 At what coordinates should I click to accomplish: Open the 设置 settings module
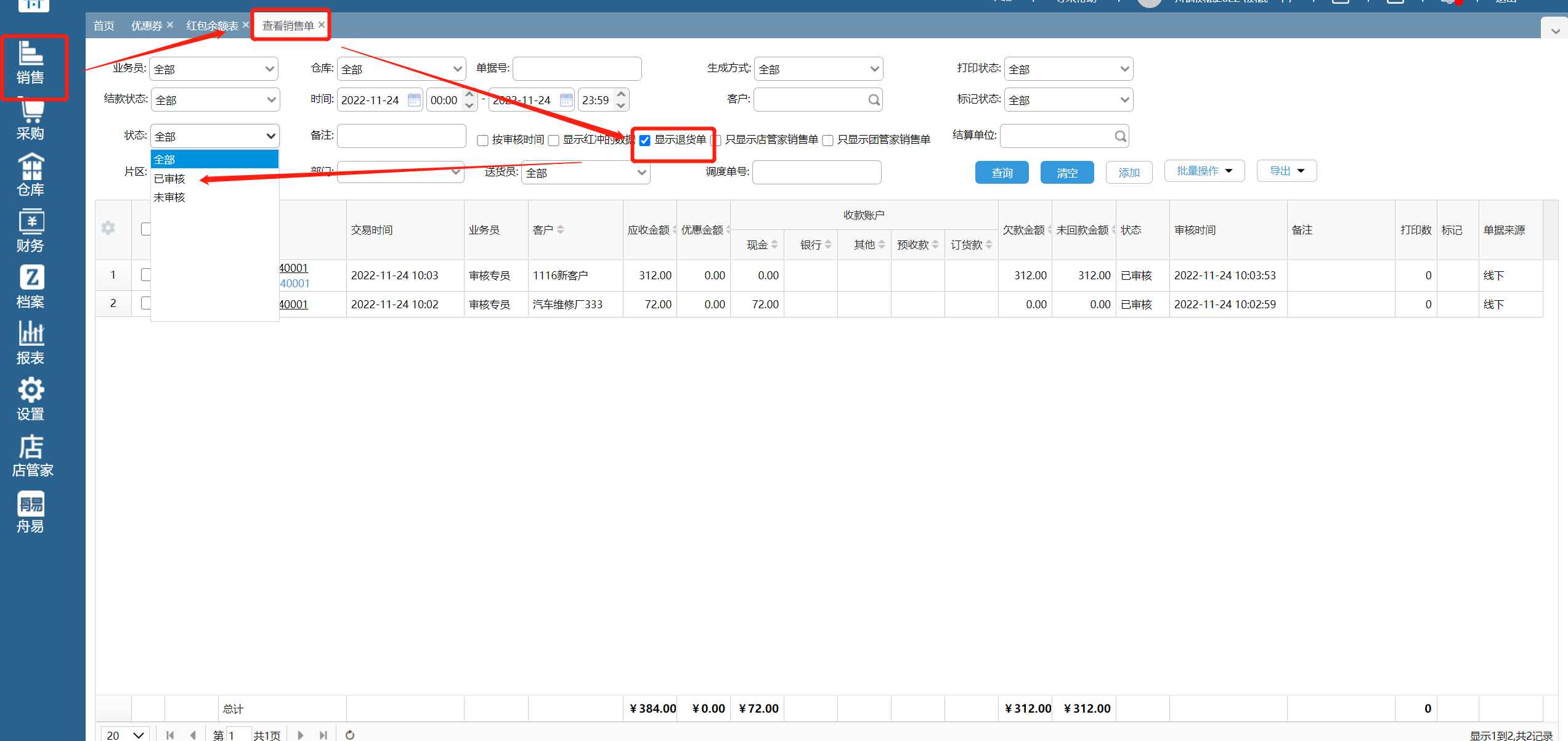point(30,401)
